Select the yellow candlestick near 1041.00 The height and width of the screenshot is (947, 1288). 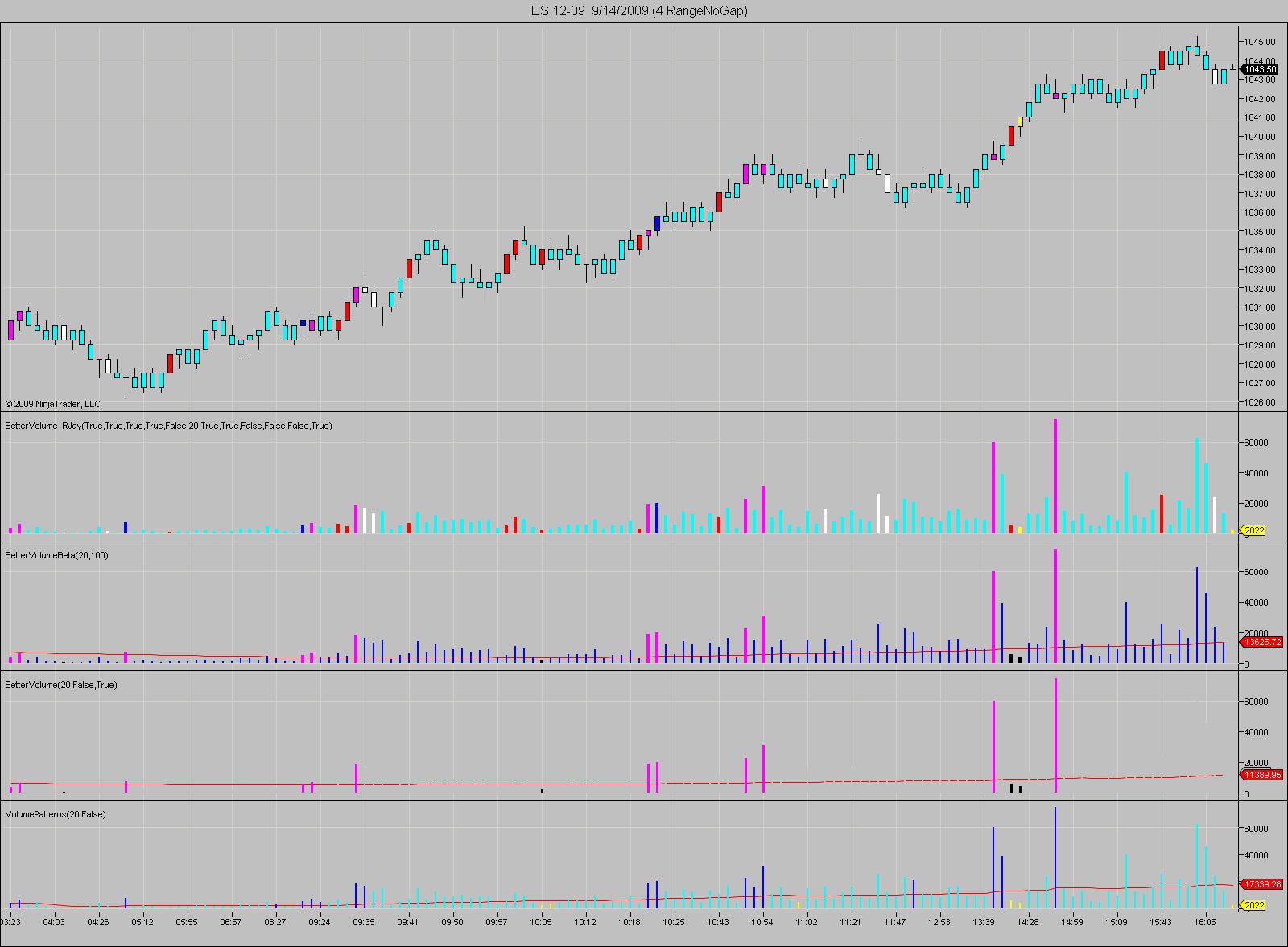coord(1020,121)
